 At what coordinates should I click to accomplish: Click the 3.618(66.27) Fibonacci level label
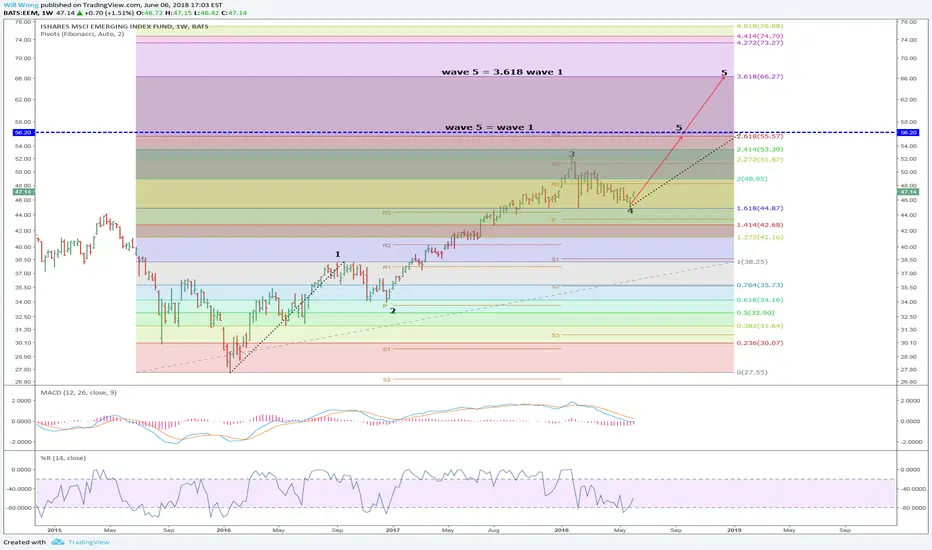[760, 77]
